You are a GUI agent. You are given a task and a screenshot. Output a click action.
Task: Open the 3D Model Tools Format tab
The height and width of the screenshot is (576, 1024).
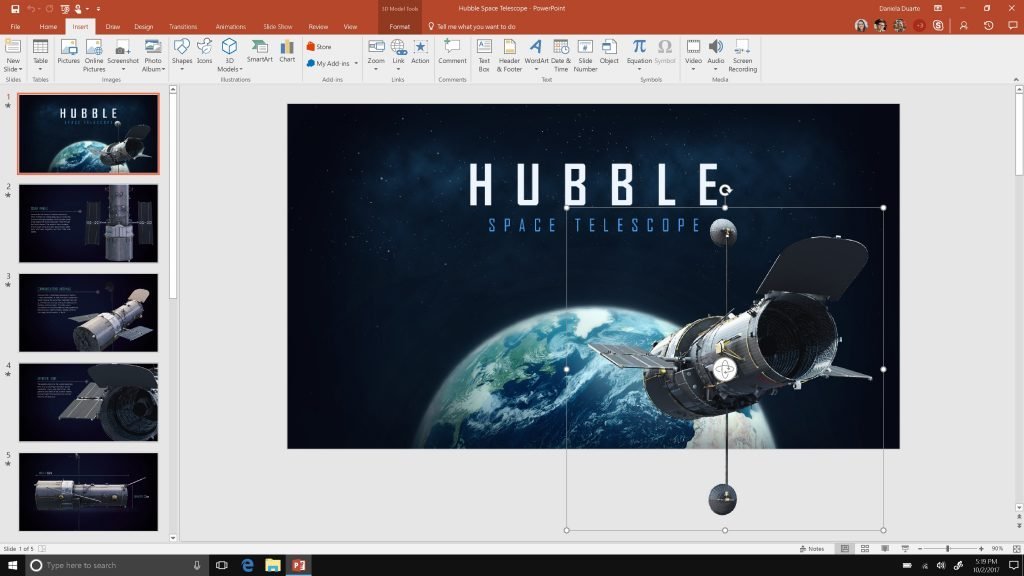click(399, 27)
